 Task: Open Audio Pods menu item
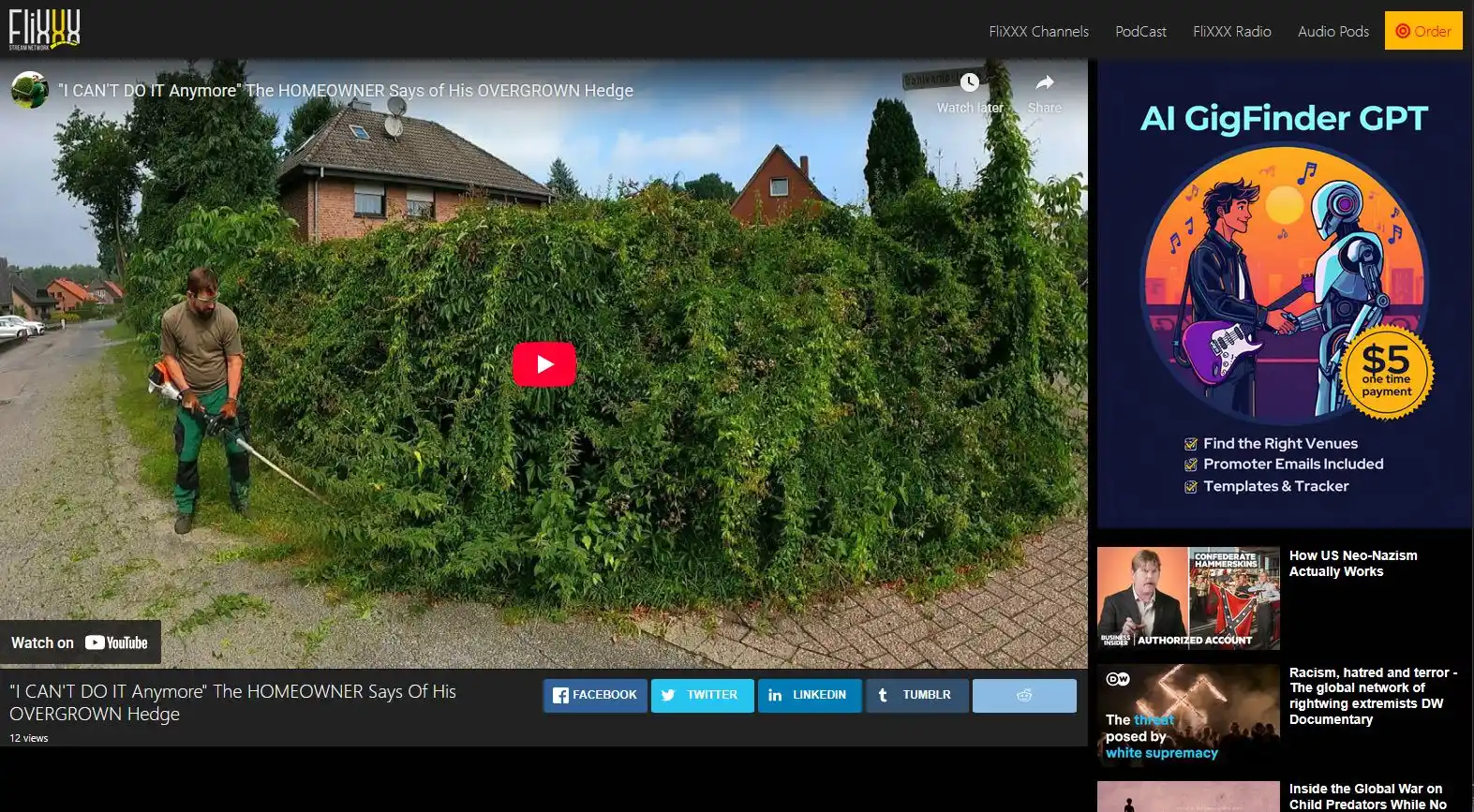pos(1333,31)
